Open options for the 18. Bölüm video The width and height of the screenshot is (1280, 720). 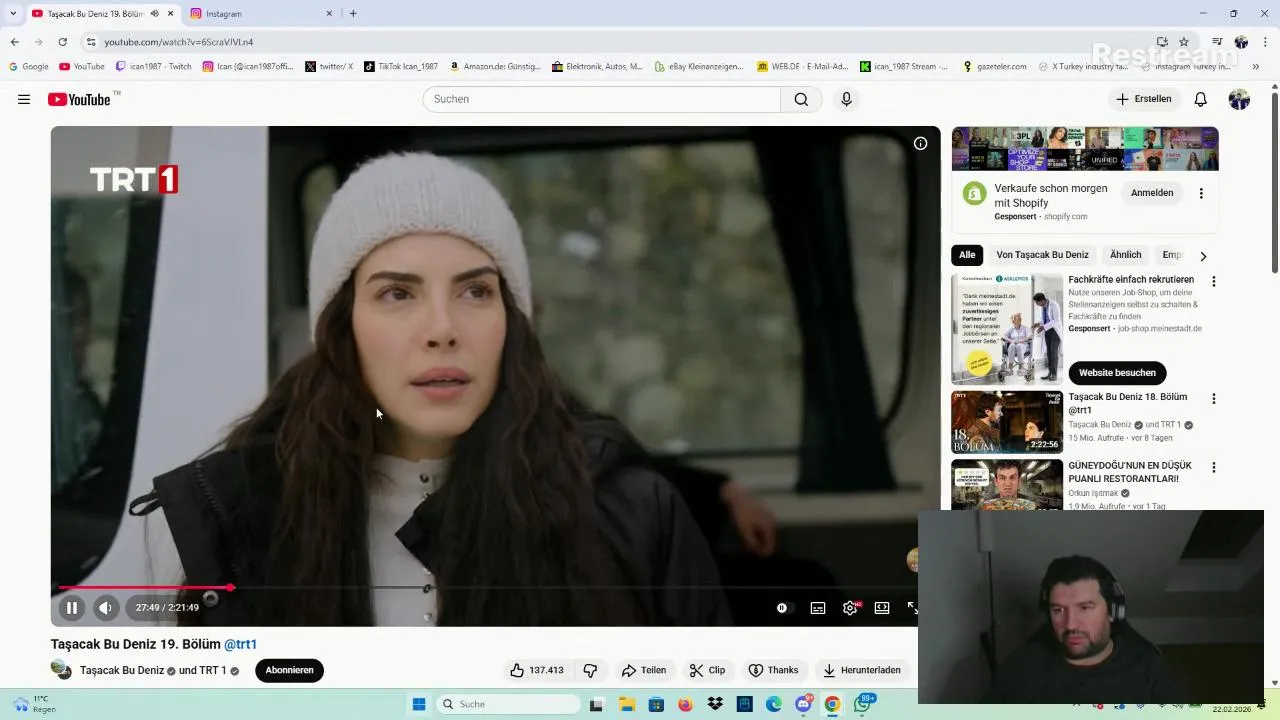tap(1214, 399)
